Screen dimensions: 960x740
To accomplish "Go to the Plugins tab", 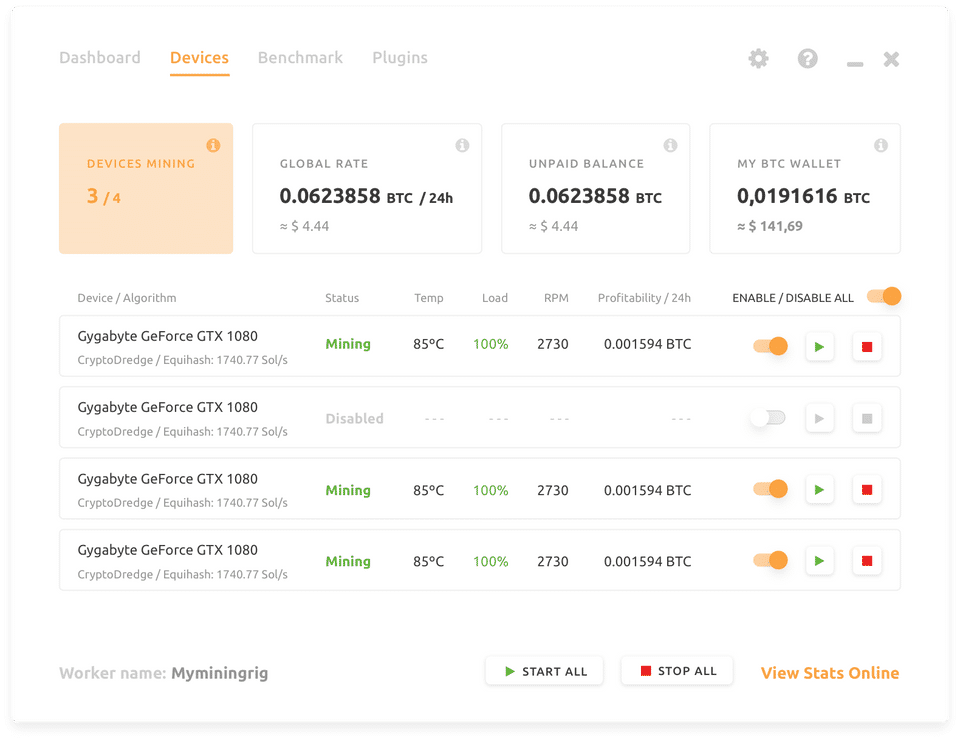I will pyautogui.click(x=400, y=58).
